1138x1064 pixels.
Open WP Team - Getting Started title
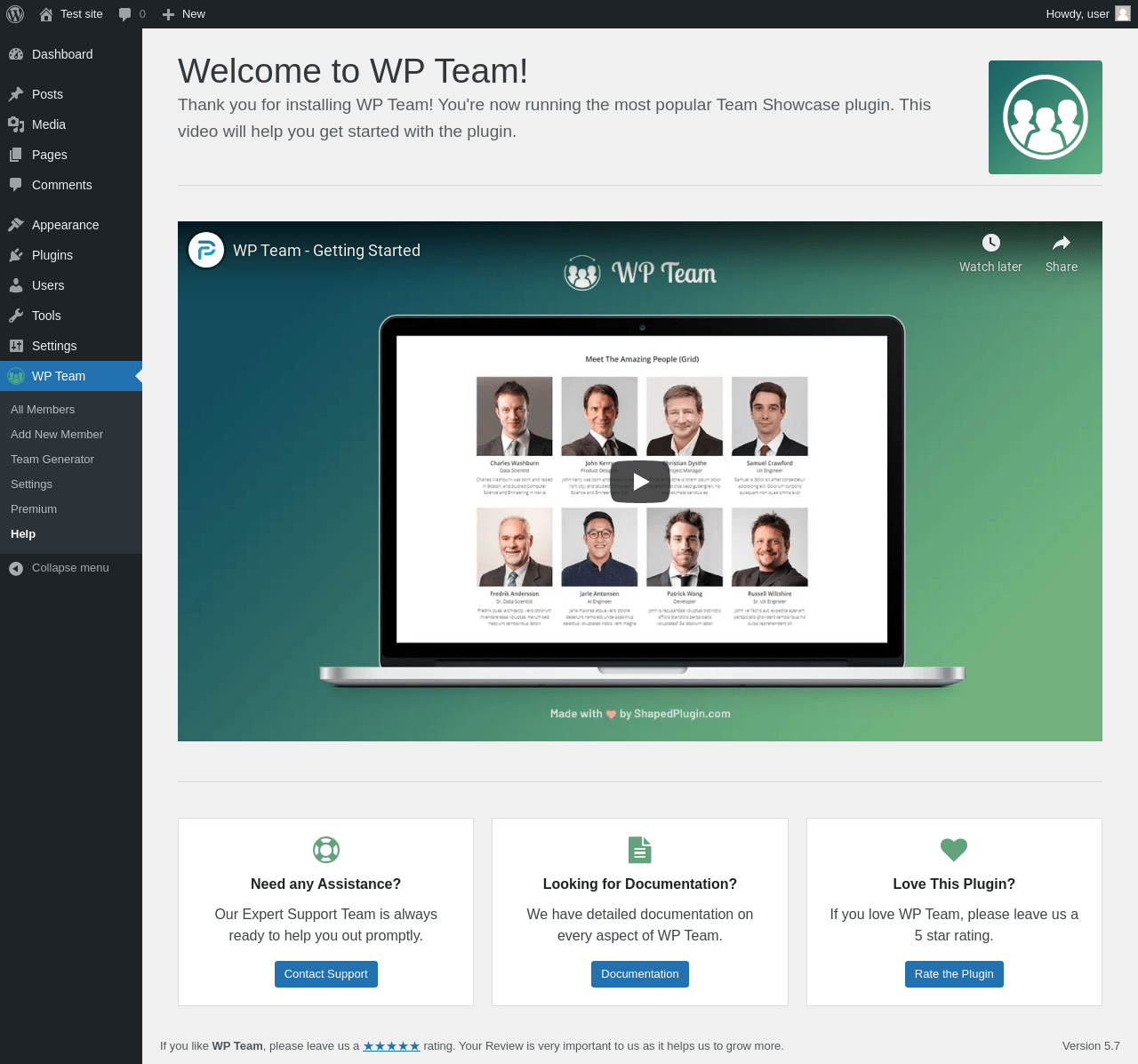click(327, 251)
